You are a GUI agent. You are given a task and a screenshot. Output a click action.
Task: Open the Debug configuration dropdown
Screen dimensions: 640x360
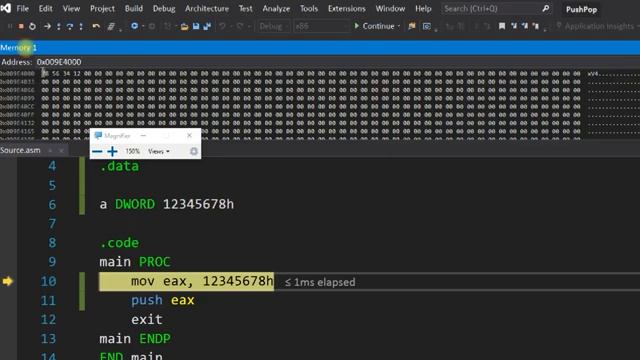273,26
